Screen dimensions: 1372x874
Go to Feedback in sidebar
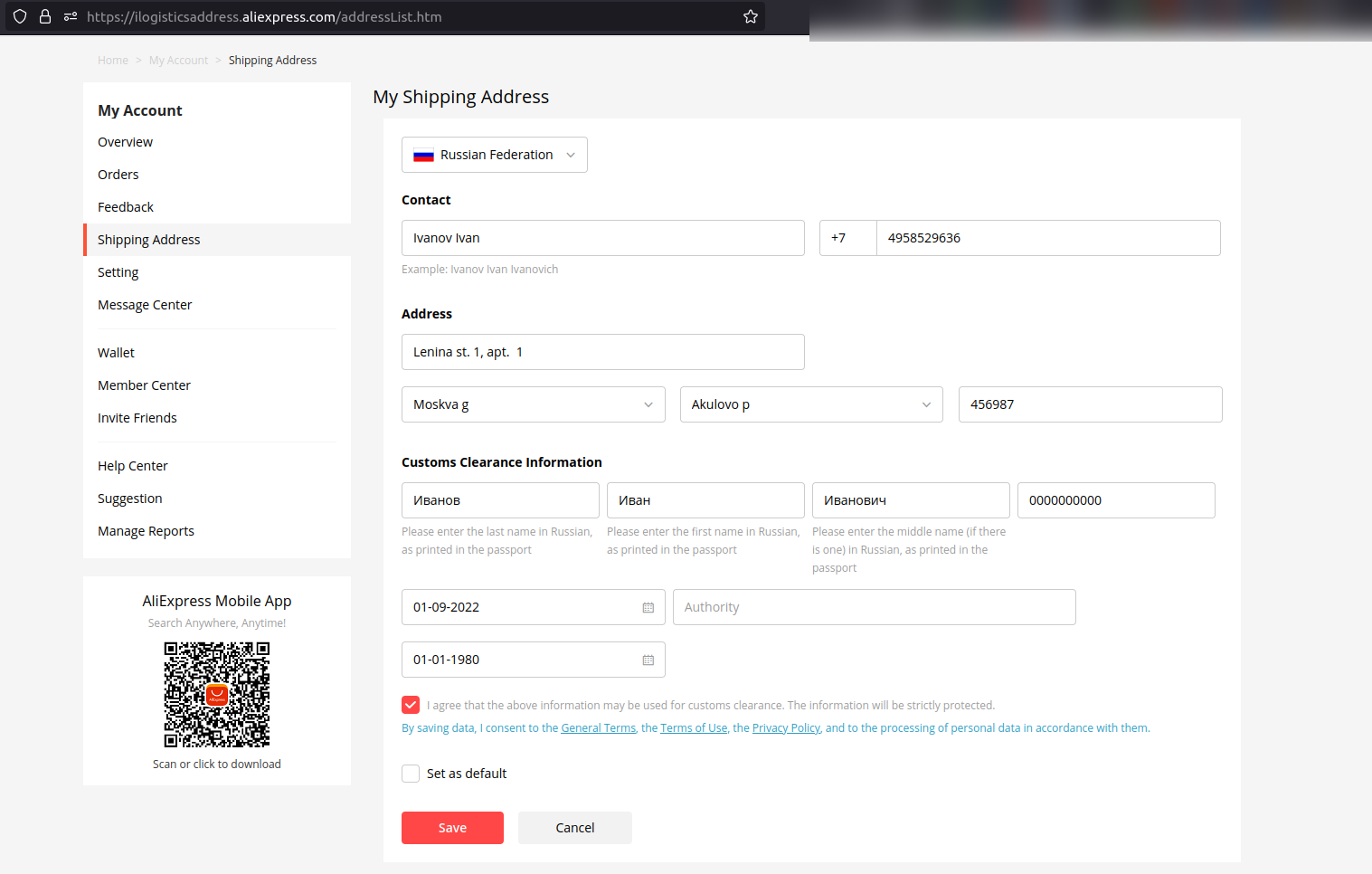click(x=126, y=207)
